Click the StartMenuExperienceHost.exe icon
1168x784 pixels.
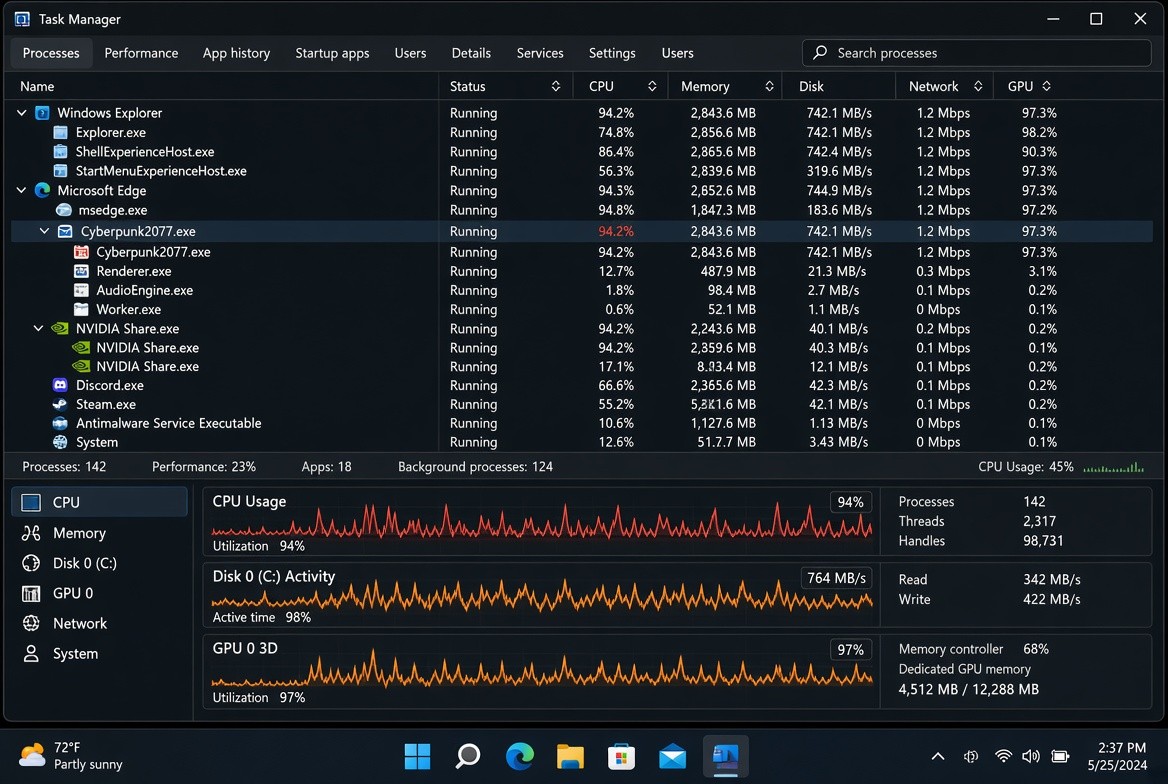tap(61, 171)
